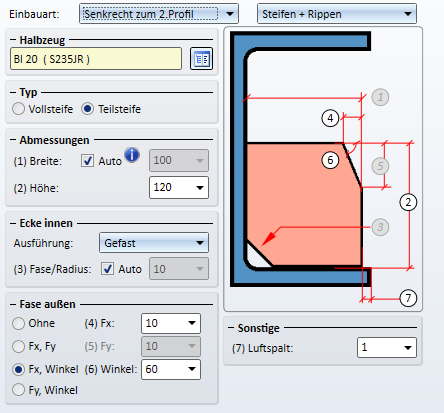Open the (5) Fy value dropdown
This screenshot has width=444, height=413.
[x=171, y=346]
